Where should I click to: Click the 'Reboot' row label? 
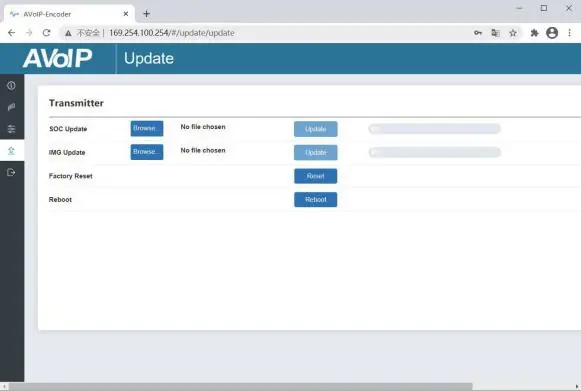coord(60,199)
